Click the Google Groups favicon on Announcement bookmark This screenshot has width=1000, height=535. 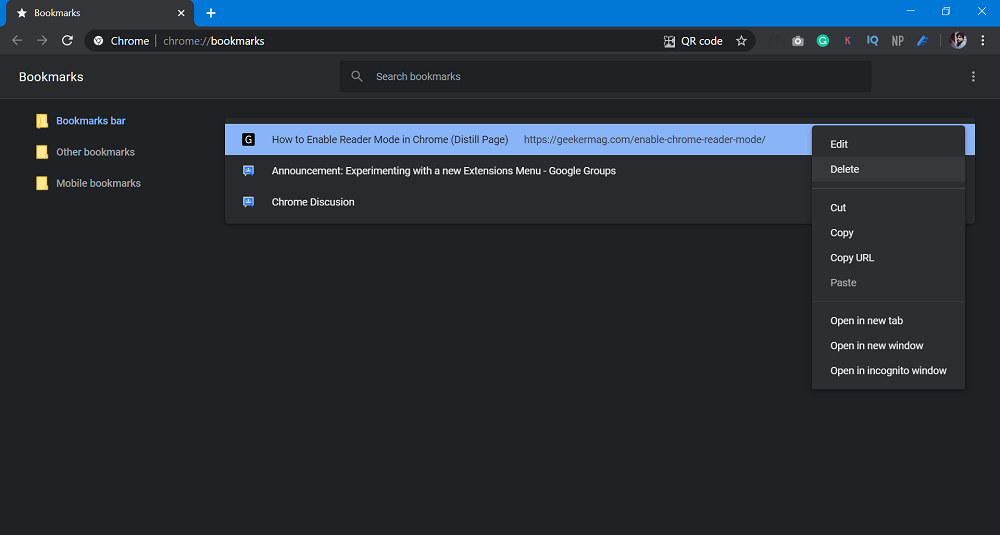click(249, 170)
